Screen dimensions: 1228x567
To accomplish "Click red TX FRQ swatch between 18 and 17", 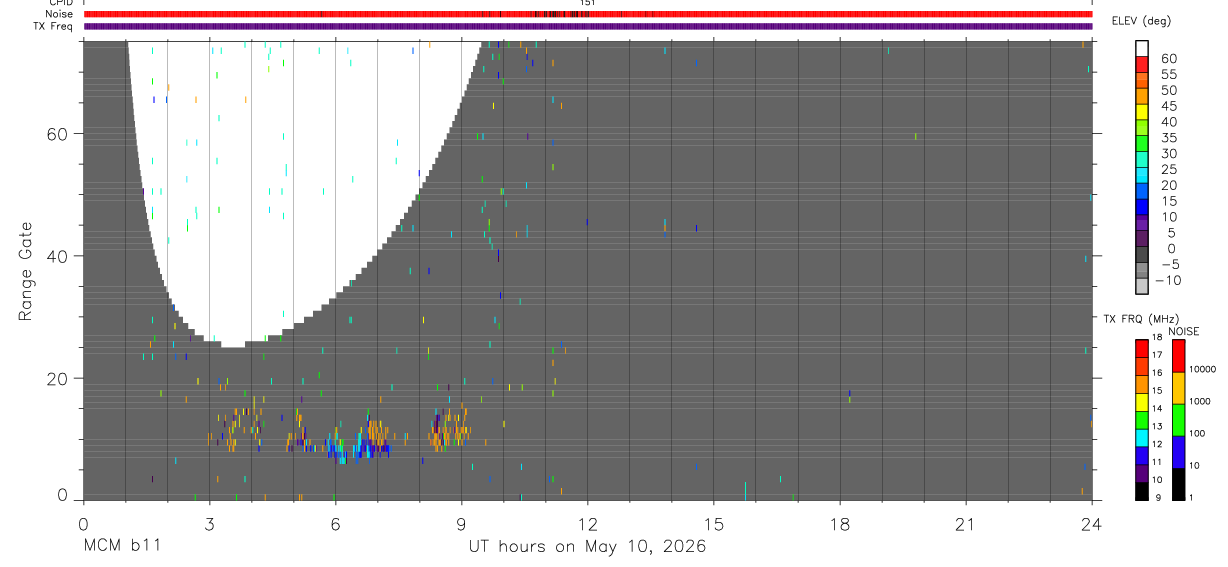I will point(1141,348).
